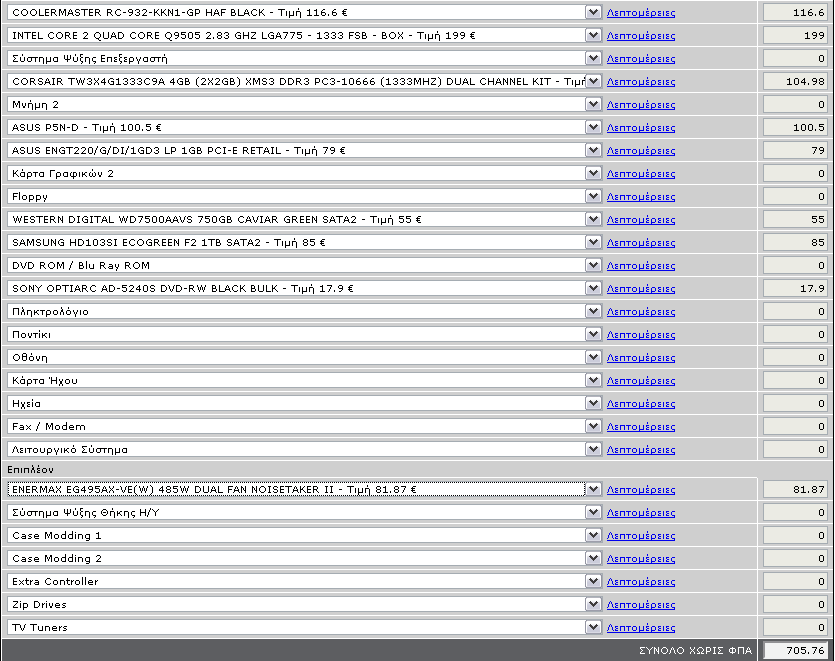Screen dimensions: 835x661
Task: Expand the Fax / Modem dropdown
Action: tap(305, 426)
